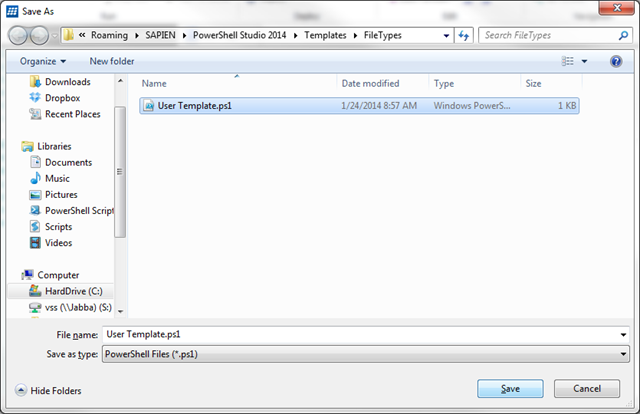640x414 pixels.
Task: Open the Save as type combo box
Action: (x=365, y=354)
